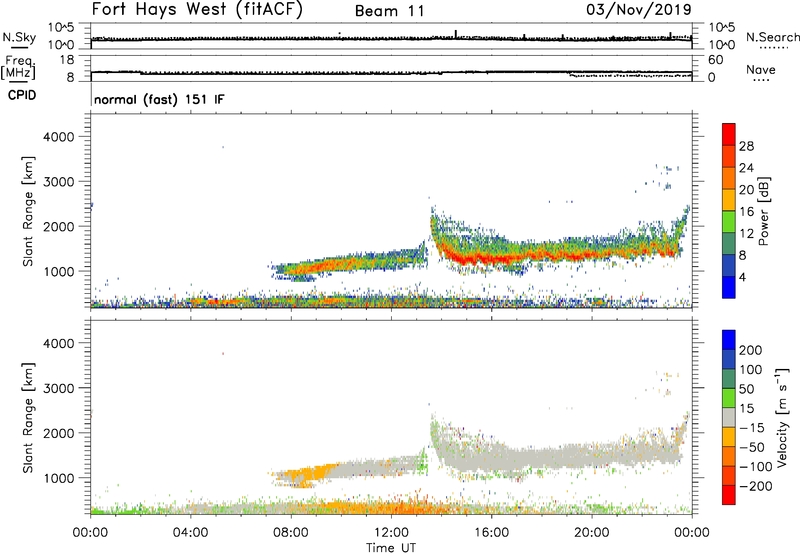Click the 'Slant Range [km]' label of velocity panel
800x554 pixels.
click(x=28, y=418)
